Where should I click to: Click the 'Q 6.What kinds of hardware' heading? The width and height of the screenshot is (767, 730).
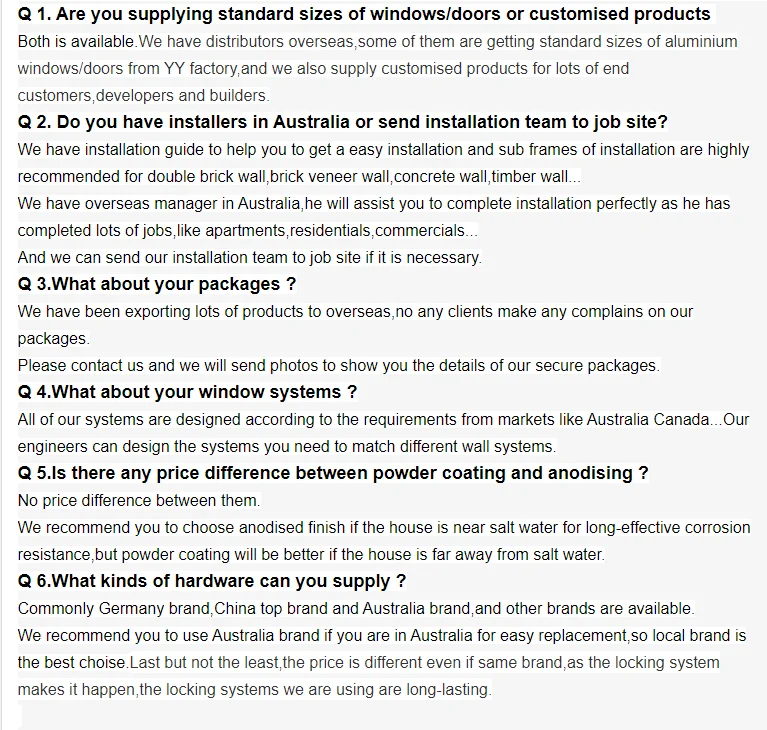212,581
